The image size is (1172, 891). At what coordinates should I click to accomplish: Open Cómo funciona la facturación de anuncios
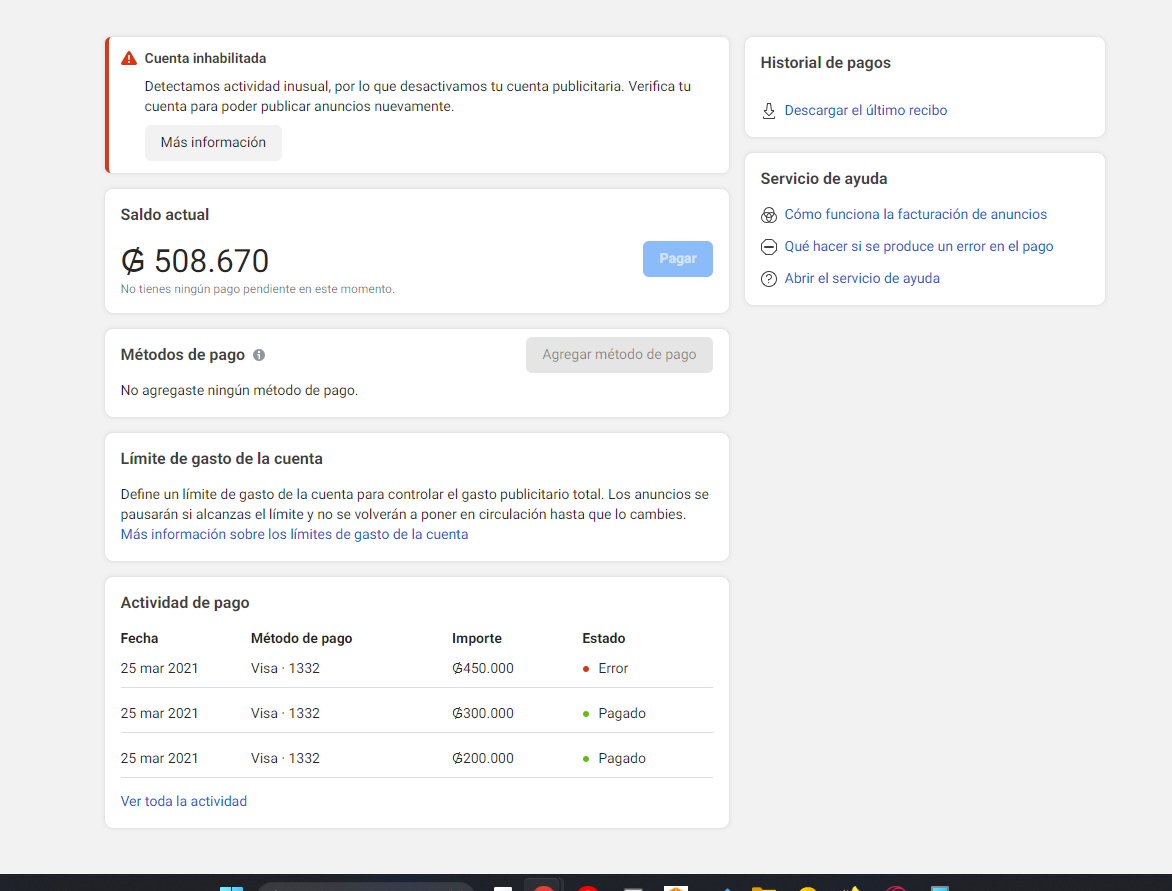tap(915, 215)
